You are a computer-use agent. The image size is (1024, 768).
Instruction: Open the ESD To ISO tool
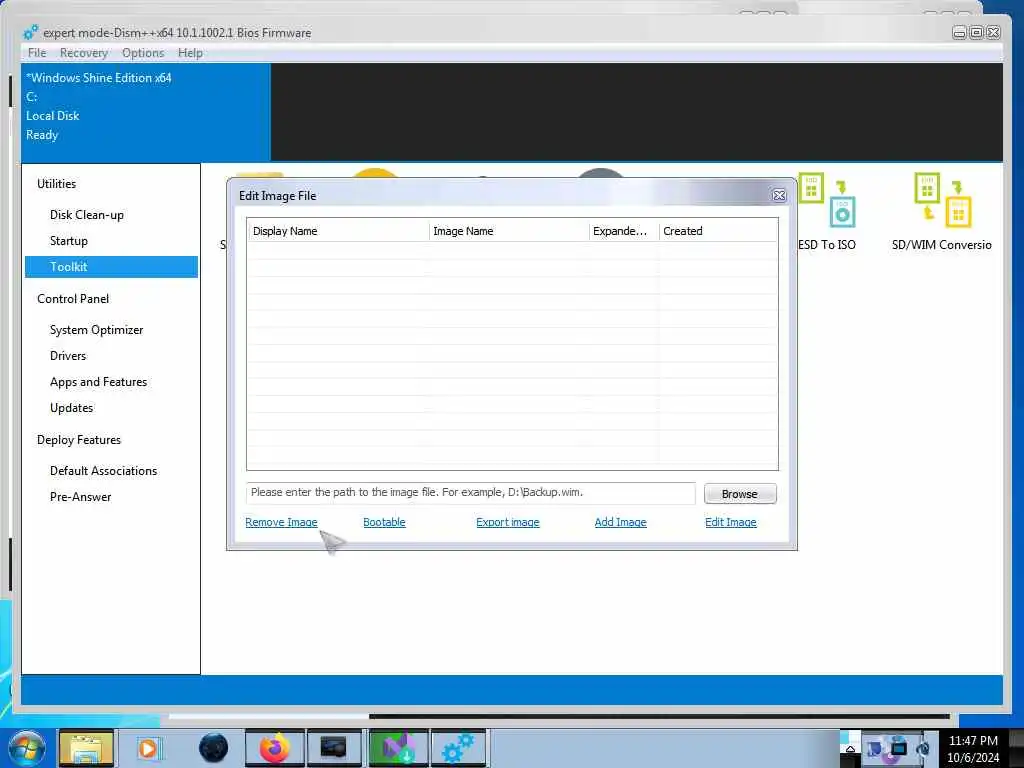coord(827,212)
